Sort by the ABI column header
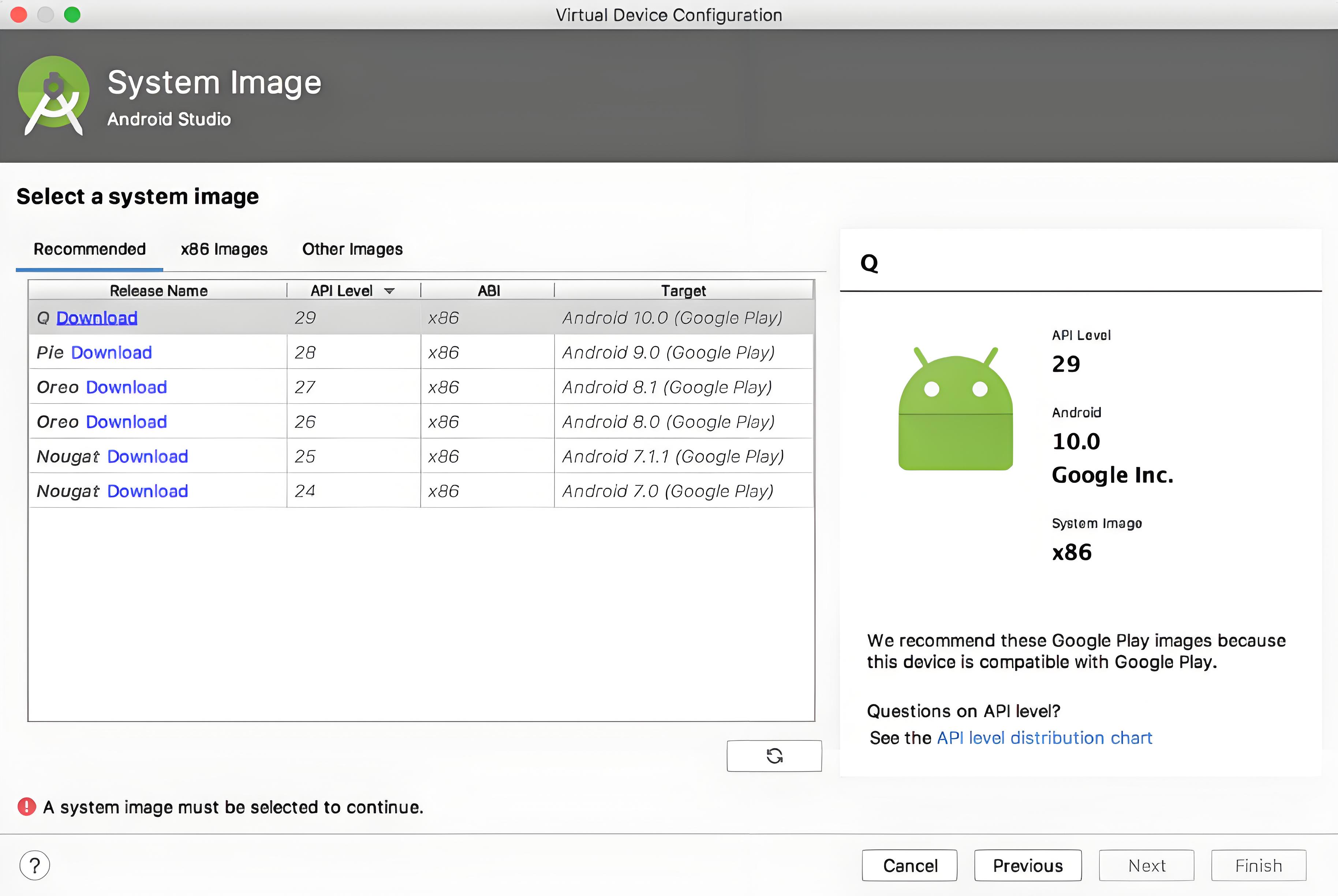The height and width of the screenshot is (896, 1338). point(488,291)
